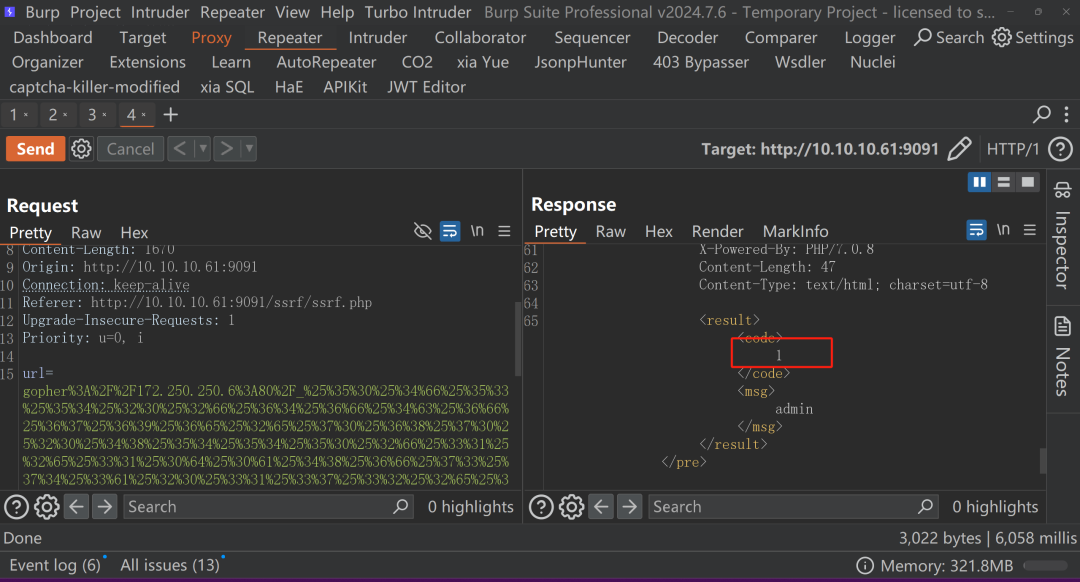Image resolution: width=1080 pixels, height=582 pixels.
Task: Click the Send request button
Action: pos(36,149)
